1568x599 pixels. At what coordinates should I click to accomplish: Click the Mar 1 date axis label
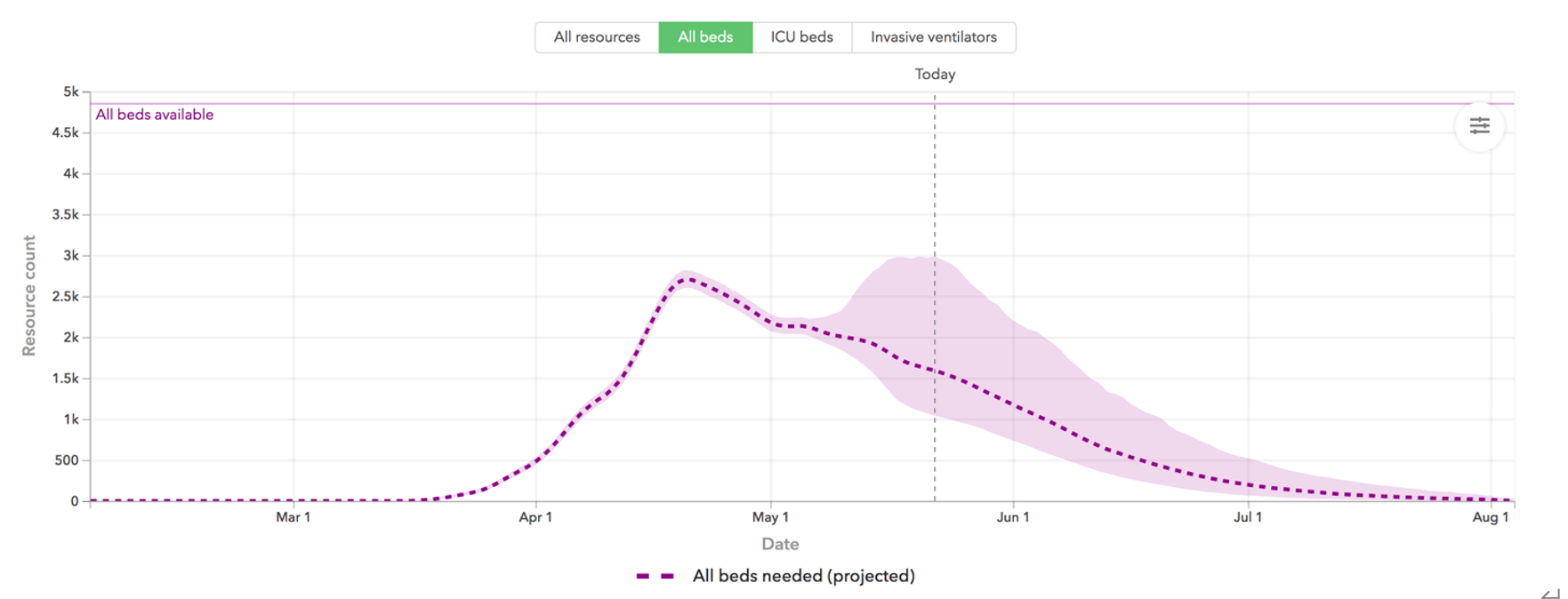tap(293, 517)
